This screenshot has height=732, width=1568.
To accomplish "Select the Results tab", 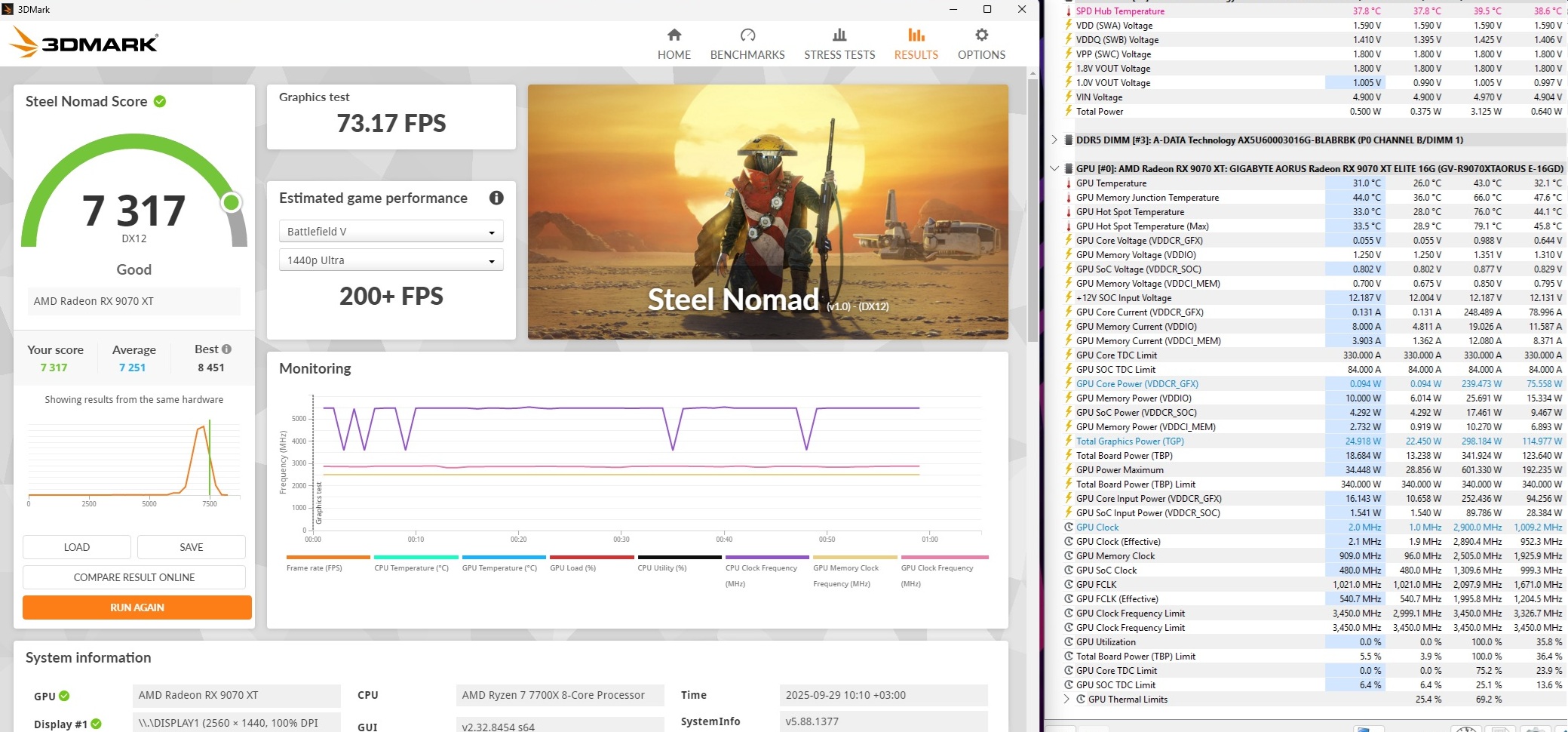I will coord(916,44).
